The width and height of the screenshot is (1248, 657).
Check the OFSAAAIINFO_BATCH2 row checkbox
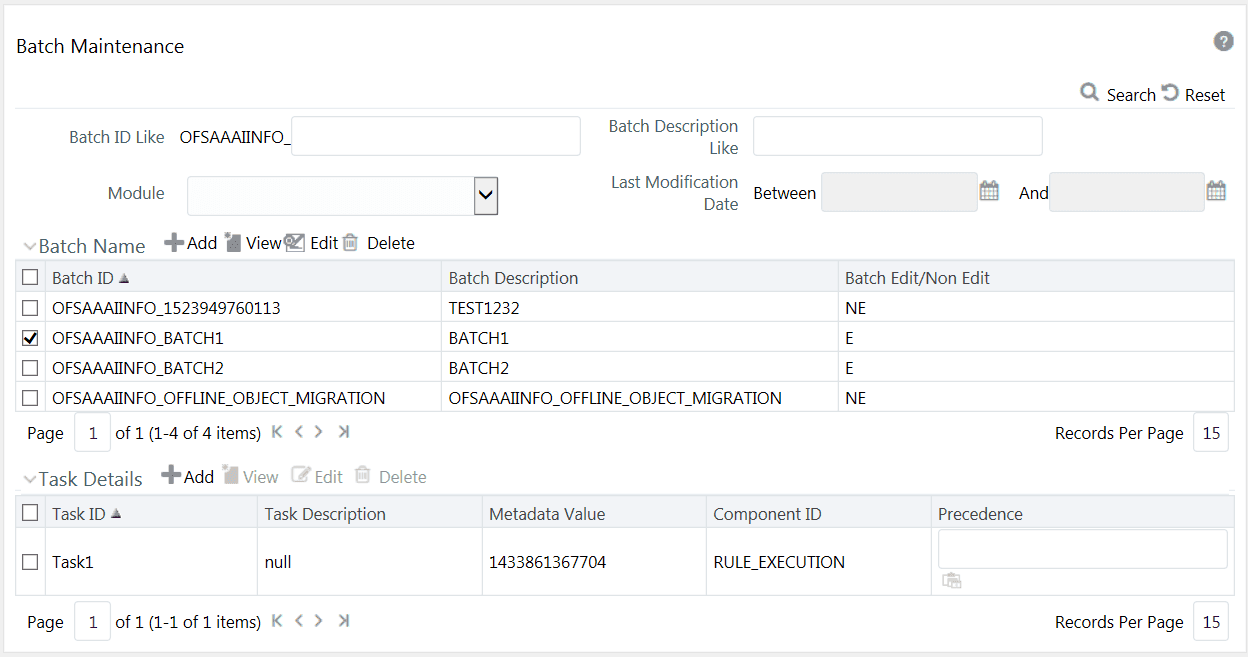point(30,368)
